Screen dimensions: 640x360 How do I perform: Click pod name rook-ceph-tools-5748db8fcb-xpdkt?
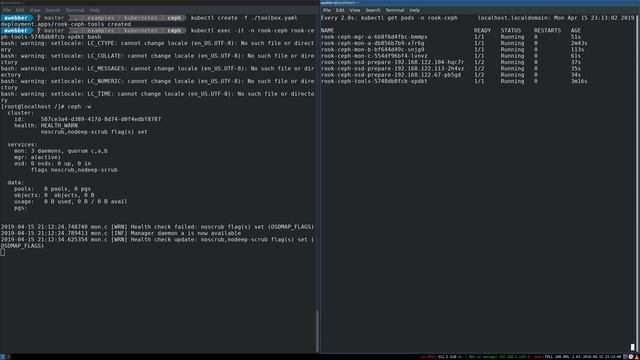tap(374, 81)
